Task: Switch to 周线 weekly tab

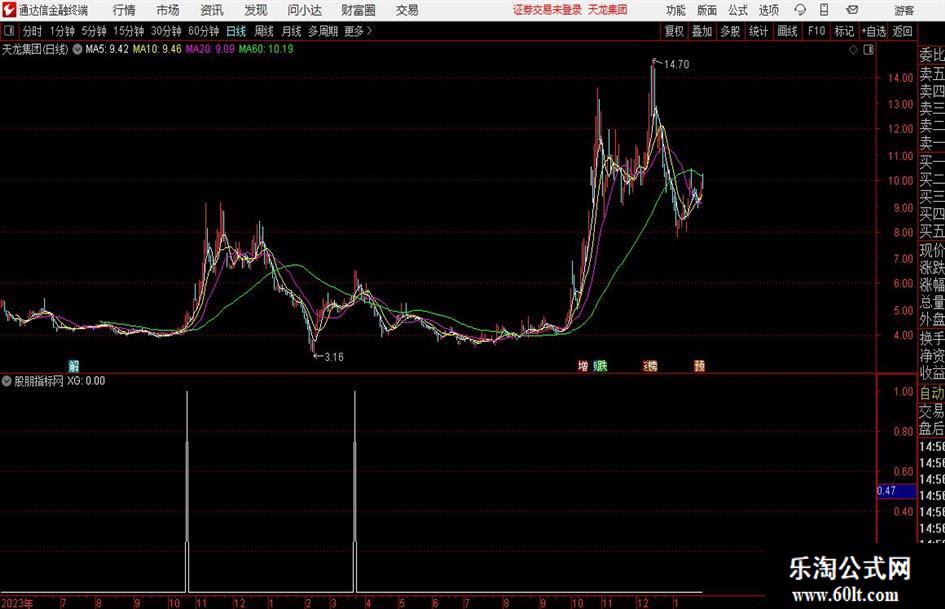Action: pyautogui.click(x=264, y=31)
